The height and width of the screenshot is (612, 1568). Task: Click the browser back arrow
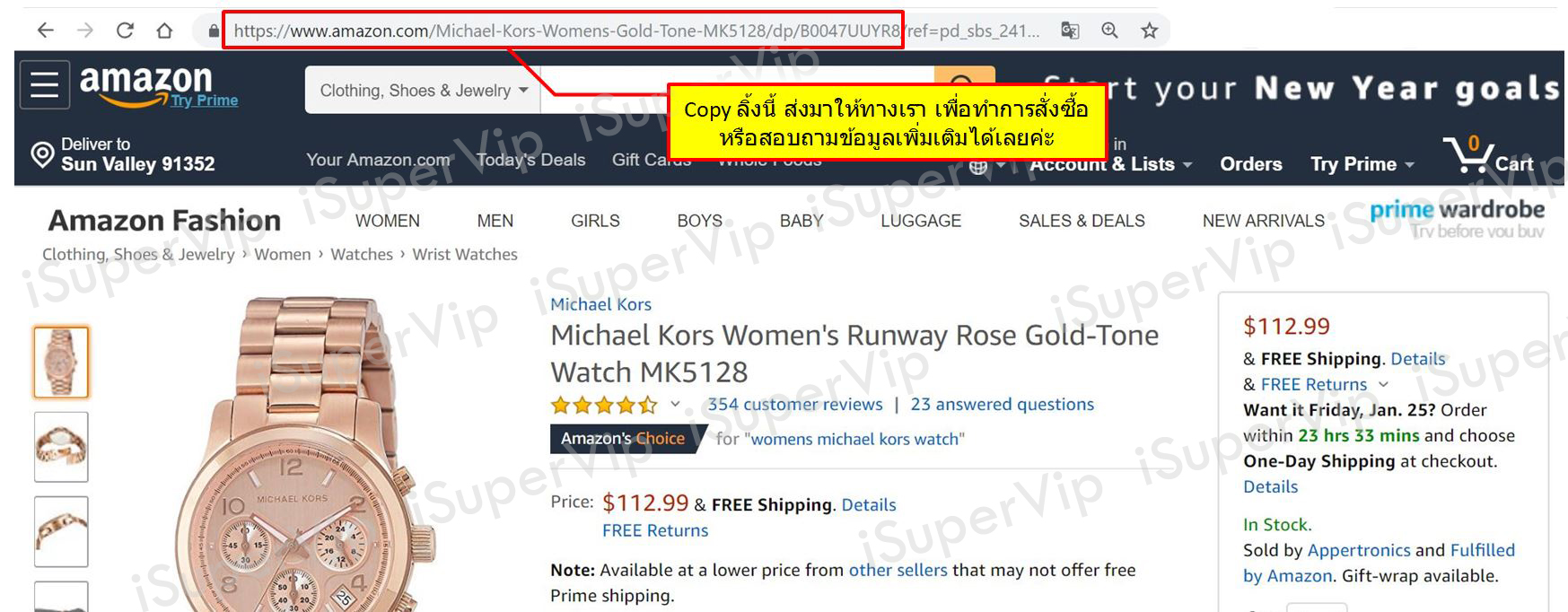[x=46, y=31]
